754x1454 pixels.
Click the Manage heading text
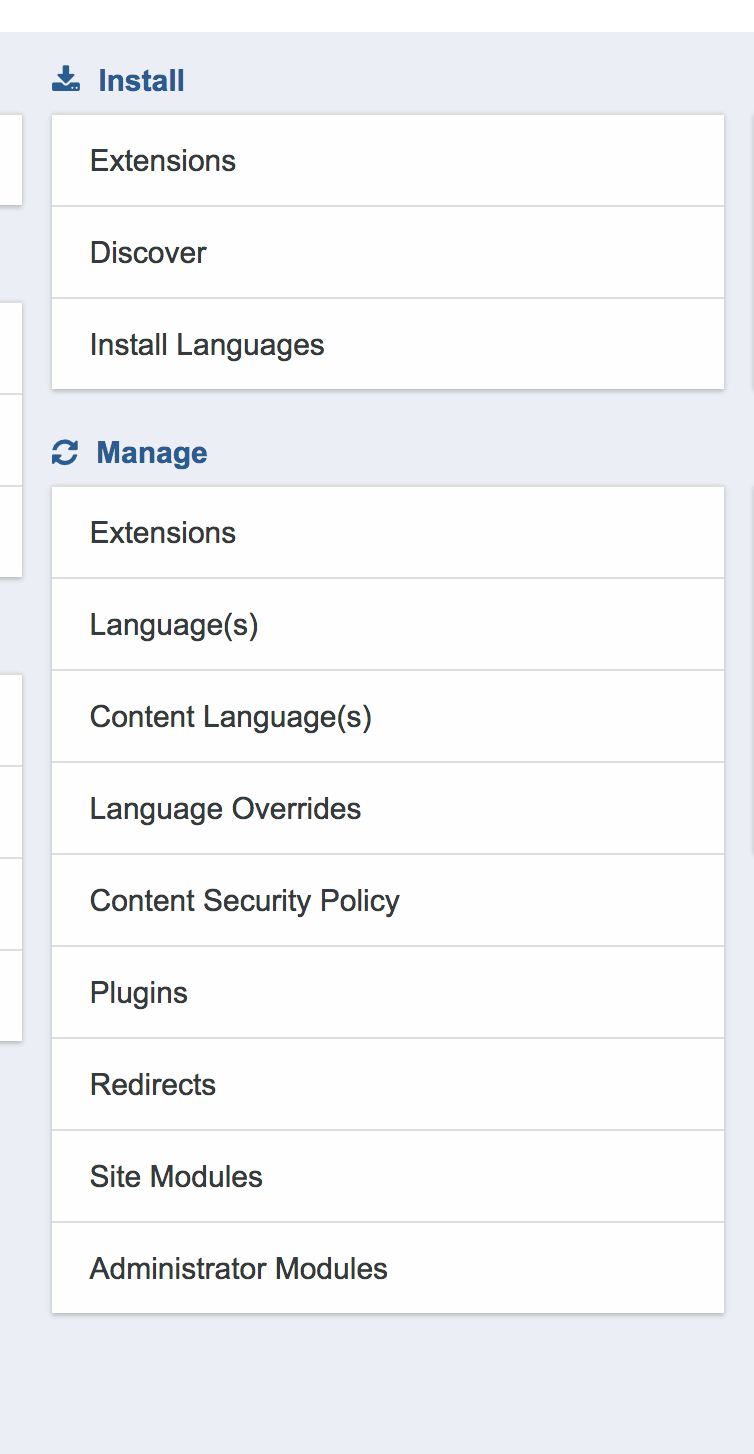(152, 453)
